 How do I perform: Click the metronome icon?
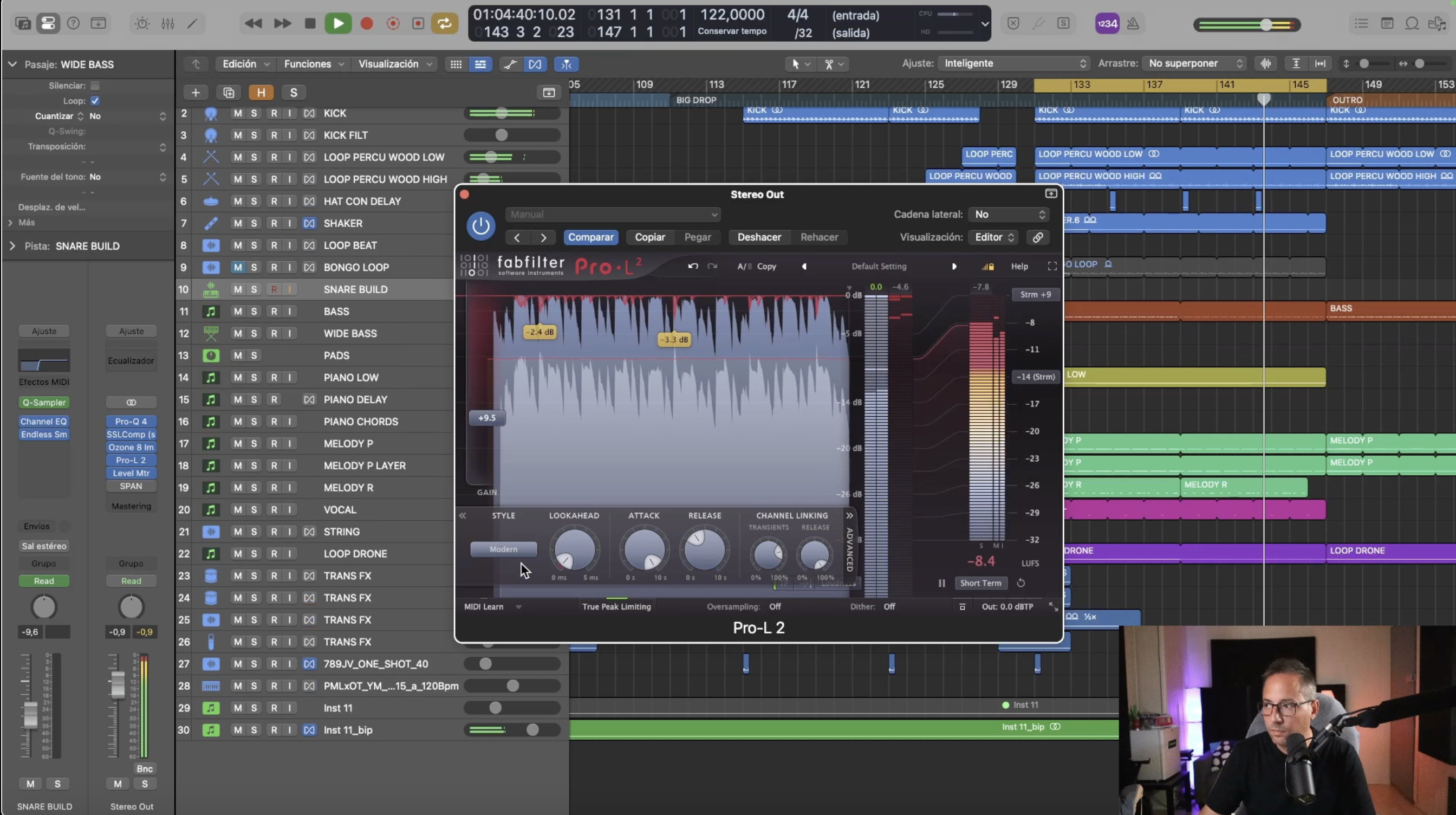point(1133,23)
